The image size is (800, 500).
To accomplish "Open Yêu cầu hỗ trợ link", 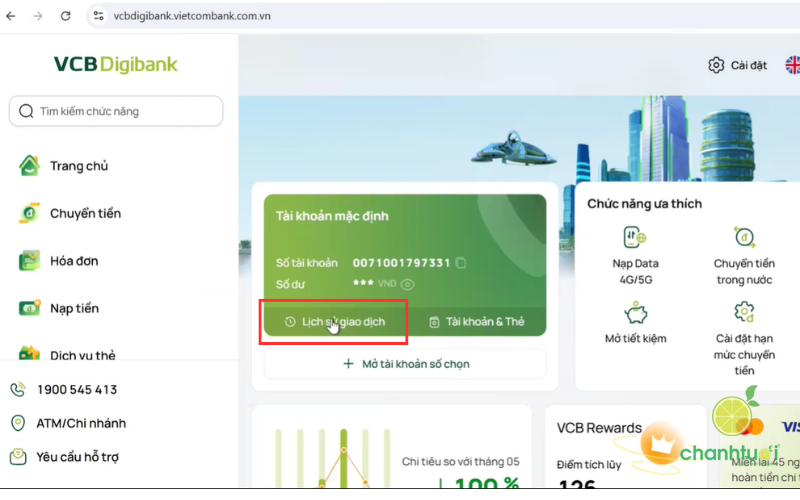I will (77, 457).
